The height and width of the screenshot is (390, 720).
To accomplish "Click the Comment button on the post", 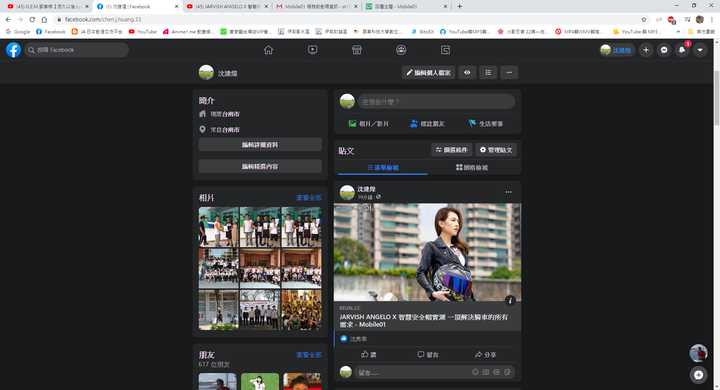I will [x=428, y=354].
